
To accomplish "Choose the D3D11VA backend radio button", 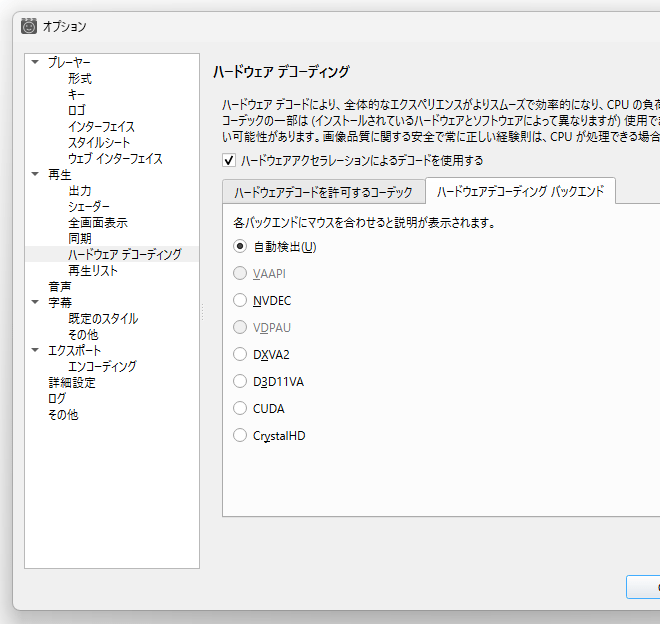I will tap(240, 381).
